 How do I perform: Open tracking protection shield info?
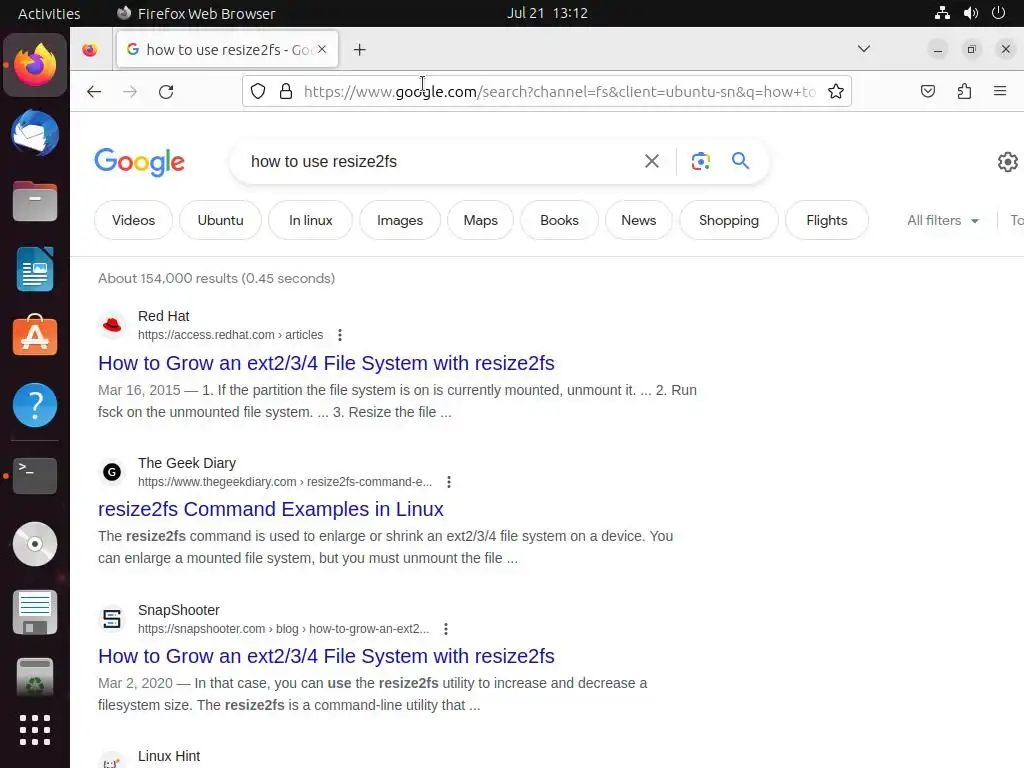tap(258, 91)
